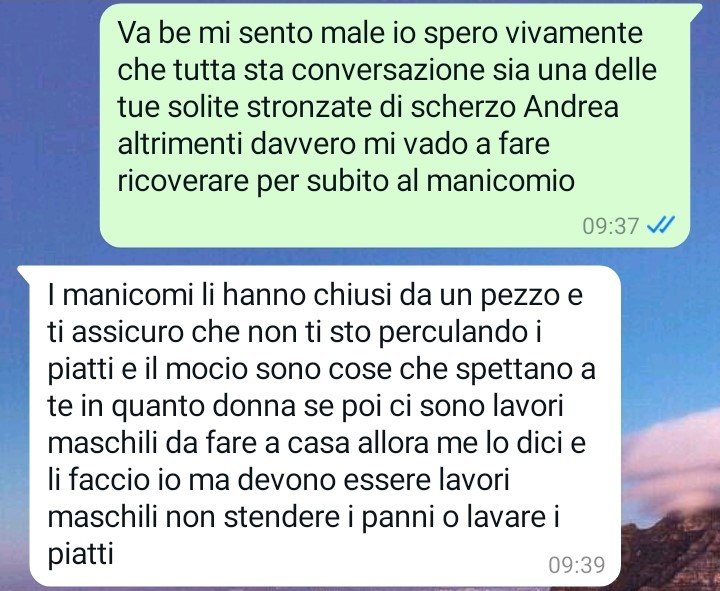The width and height of the screenshot is (720, 591).
Task: Click the tail of the white received bubble
Action: 24,273
